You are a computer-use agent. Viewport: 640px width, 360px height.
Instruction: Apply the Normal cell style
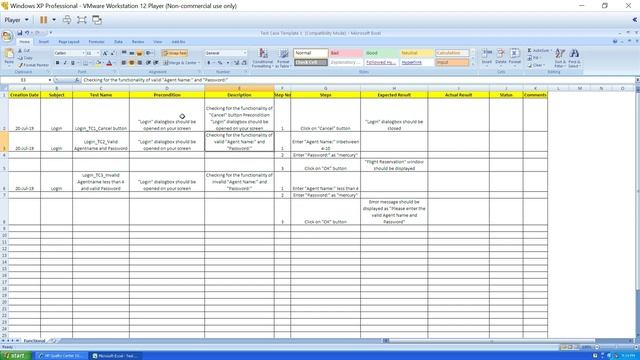[x=311, y=53]
